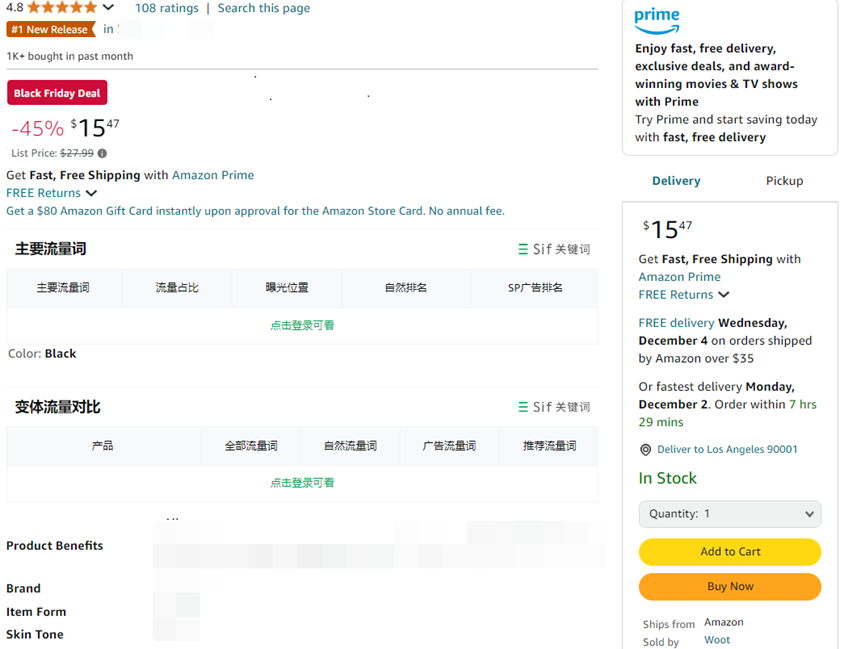
Task: Click the 曝光位置 column header
Action: (287, 288)
